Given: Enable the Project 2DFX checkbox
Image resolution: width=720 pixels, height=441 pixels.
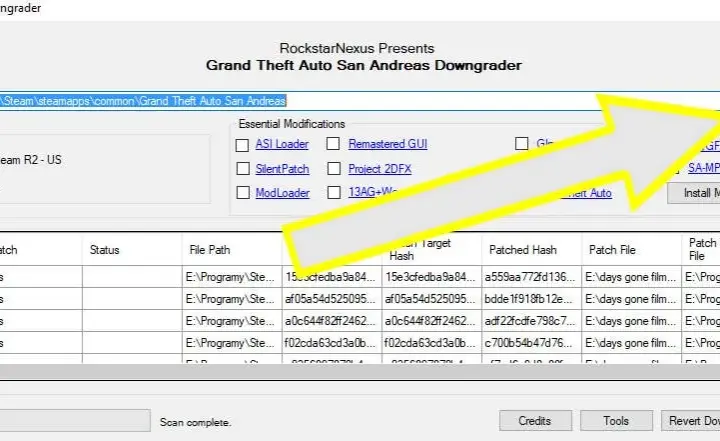Looking at the screenshot, I should click(334, 169).
